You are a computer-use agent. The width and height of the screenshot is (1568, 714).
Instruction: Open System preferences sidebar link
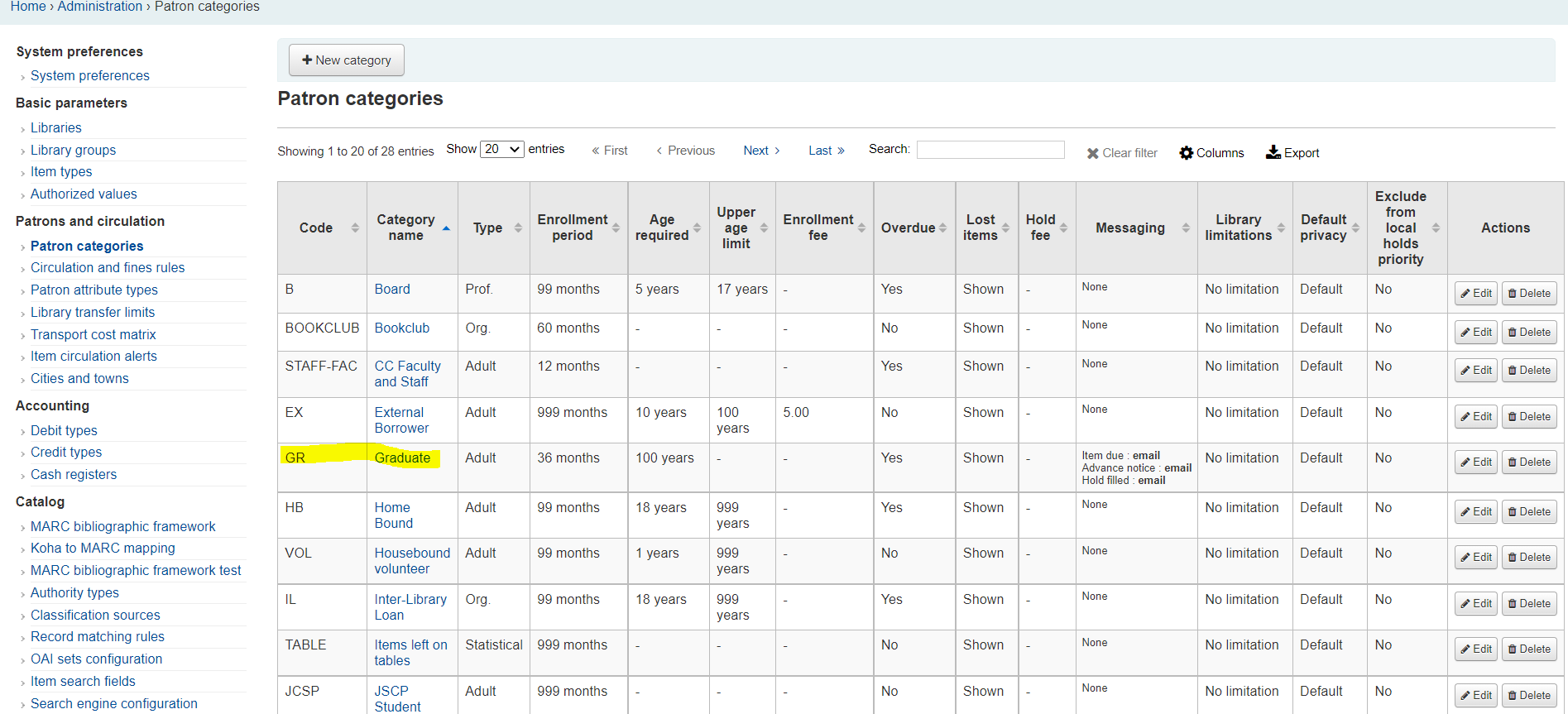pos(90,76)
